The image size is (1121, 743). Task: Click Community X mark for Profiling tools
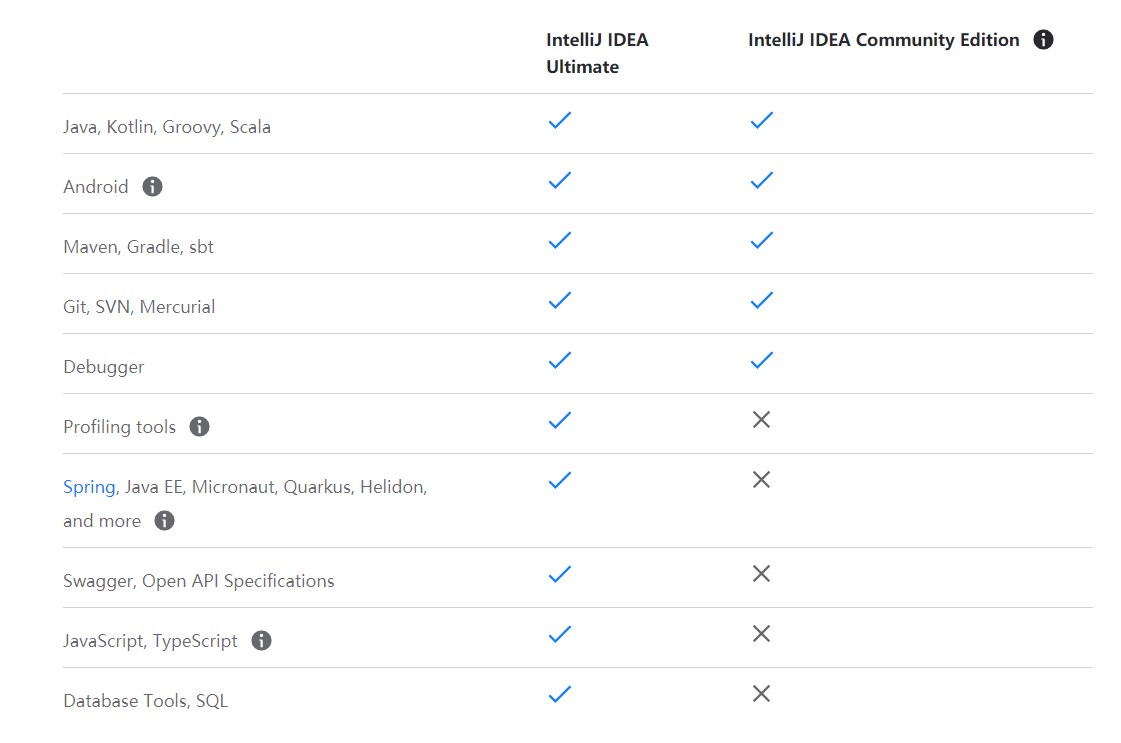click(x=761, y=420)
